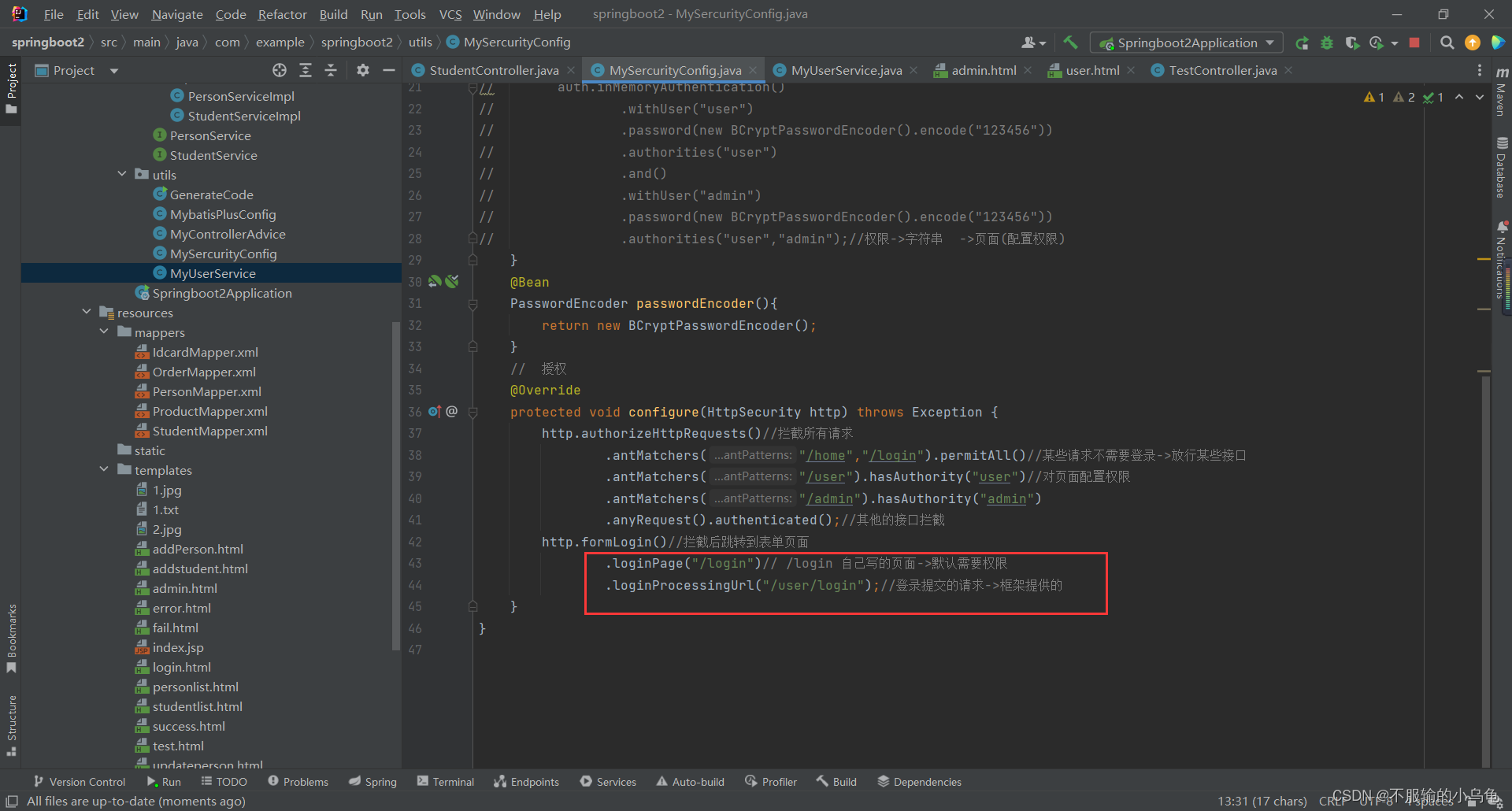Screen dimensions: 1512x811
Task: Click the editor vertical scrollbar
Action: (1485, 571)
